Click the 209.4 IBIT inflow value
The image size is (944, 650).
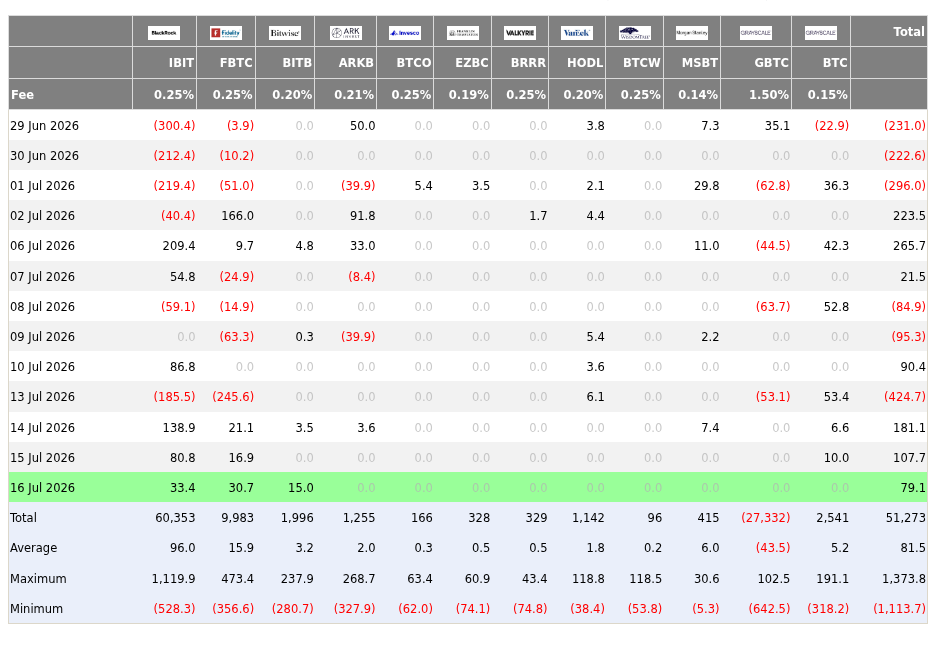(179, 246)
